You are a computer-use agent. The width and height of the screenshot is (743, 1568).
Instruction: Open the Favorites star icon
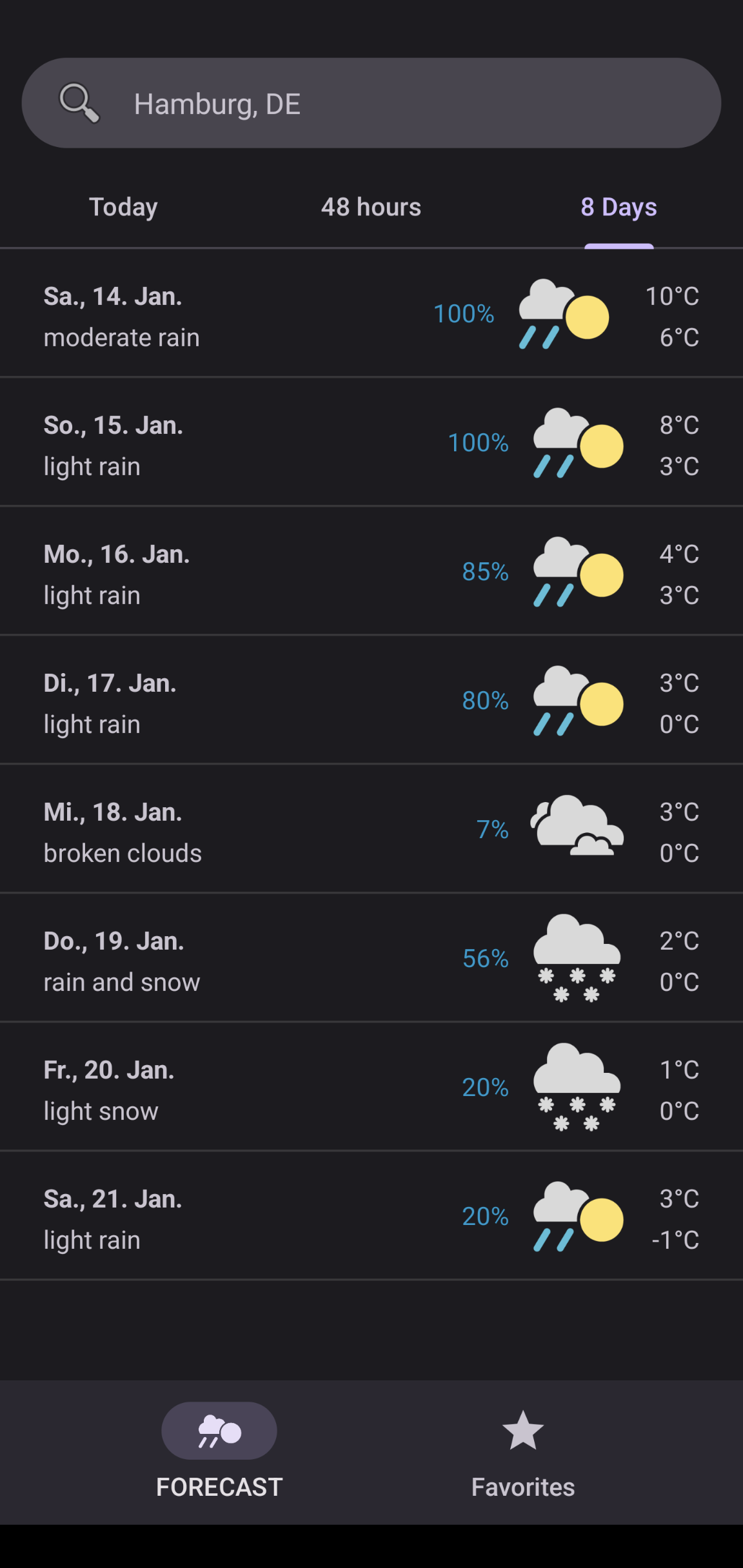522,1430
